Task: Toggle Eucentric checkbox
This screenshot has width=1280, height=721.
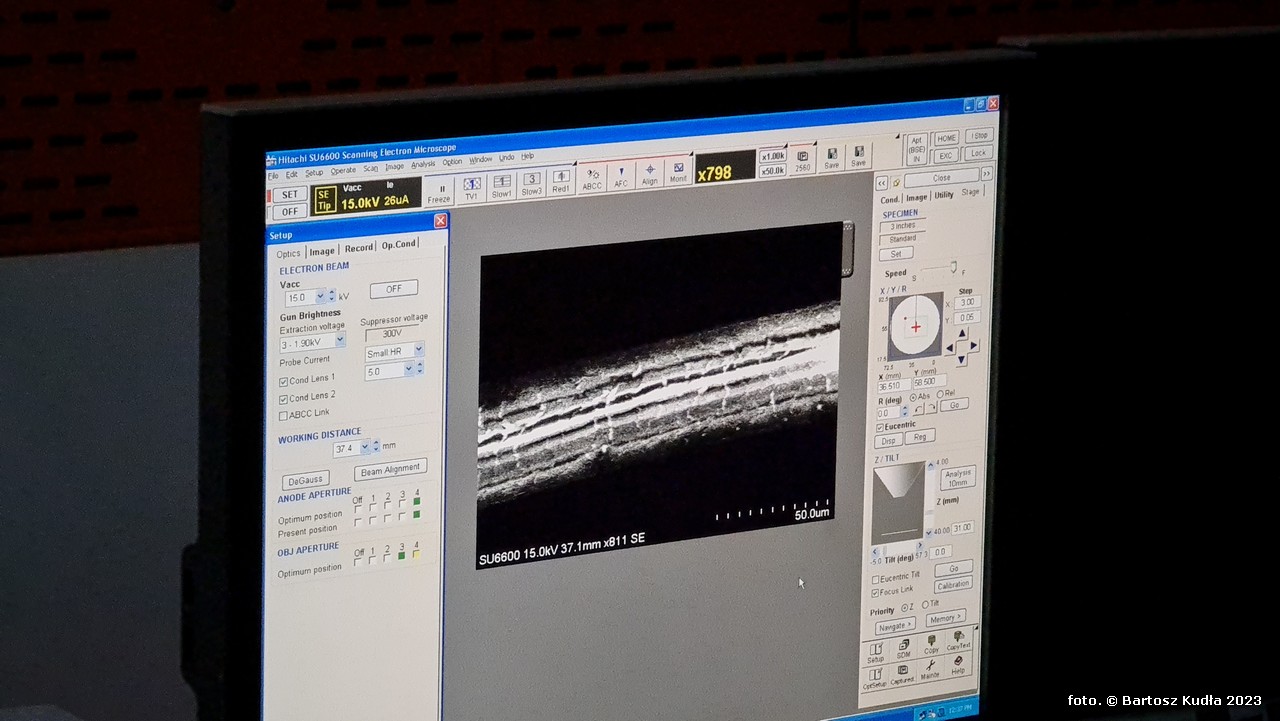Action: (880, 426)
